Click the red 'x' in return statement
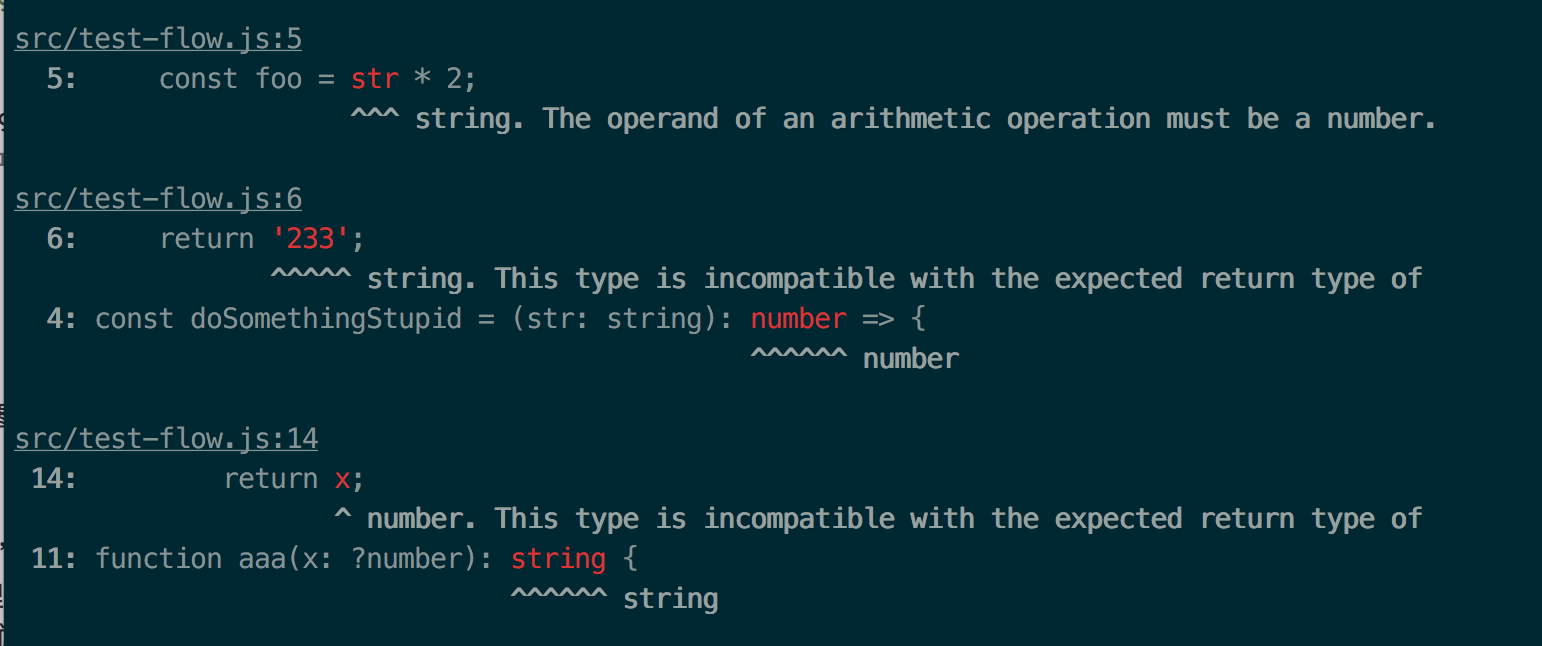Screen dimensions: 1542x646 point(342,479)
